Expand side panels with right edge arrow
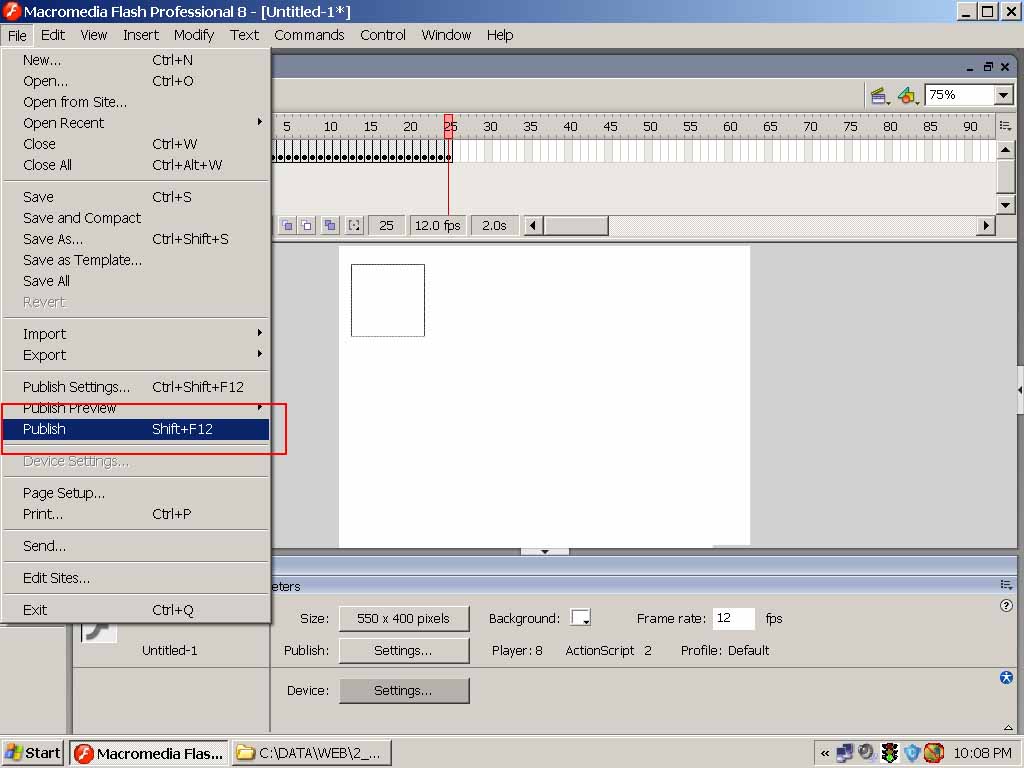 pyautogui.click(x=1020, y=390)
